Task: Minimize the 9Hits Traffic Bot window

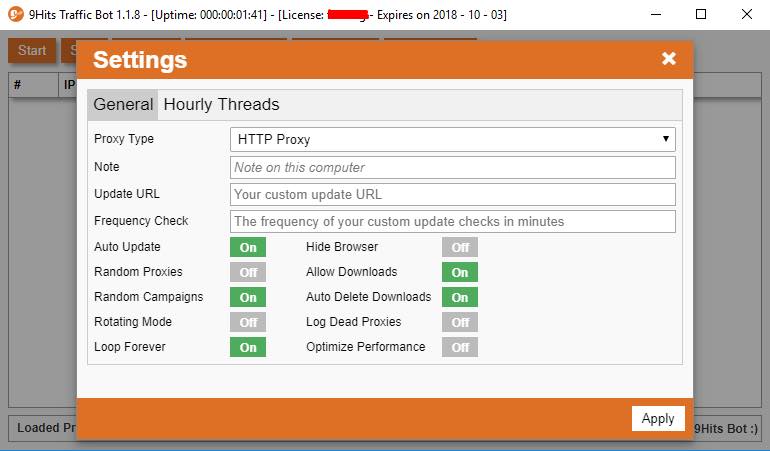Action: [656, 14]
